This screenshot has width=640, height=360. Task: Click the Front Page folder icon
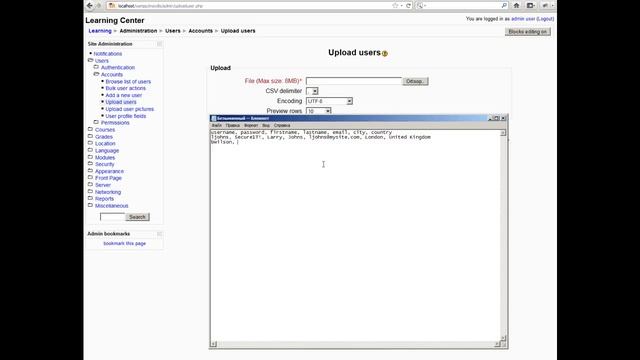91,178
